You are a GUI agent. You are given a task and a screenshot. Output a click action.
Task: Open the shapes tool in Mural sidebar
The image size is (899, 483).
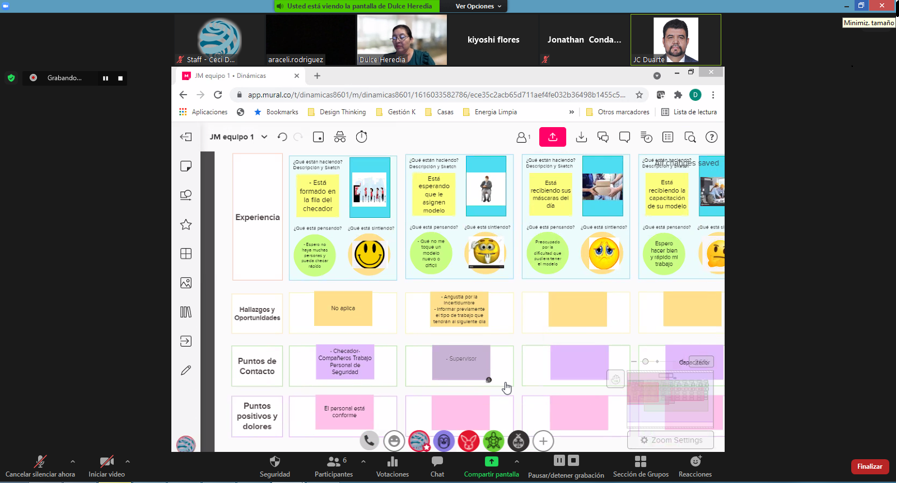(186, 195)
